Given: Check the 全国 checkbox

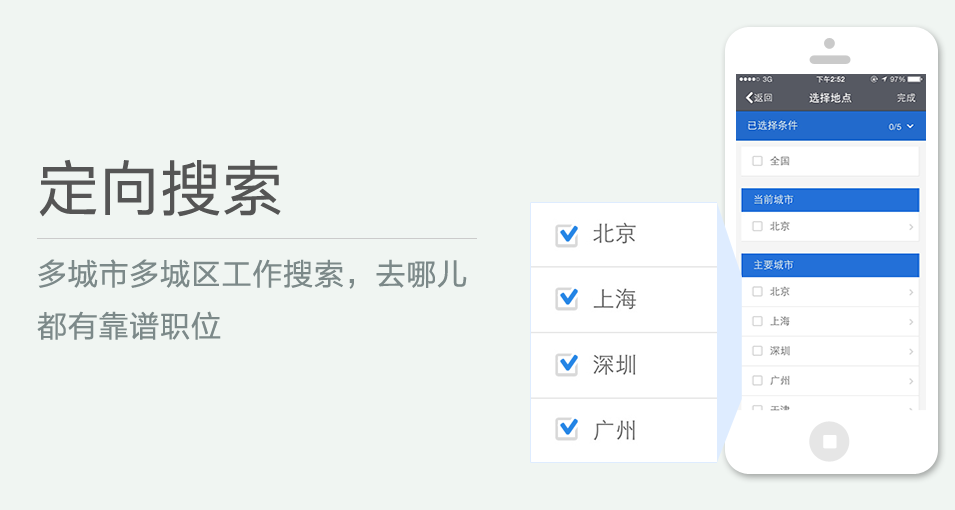Looking at the screenshot, I should 757,161.
